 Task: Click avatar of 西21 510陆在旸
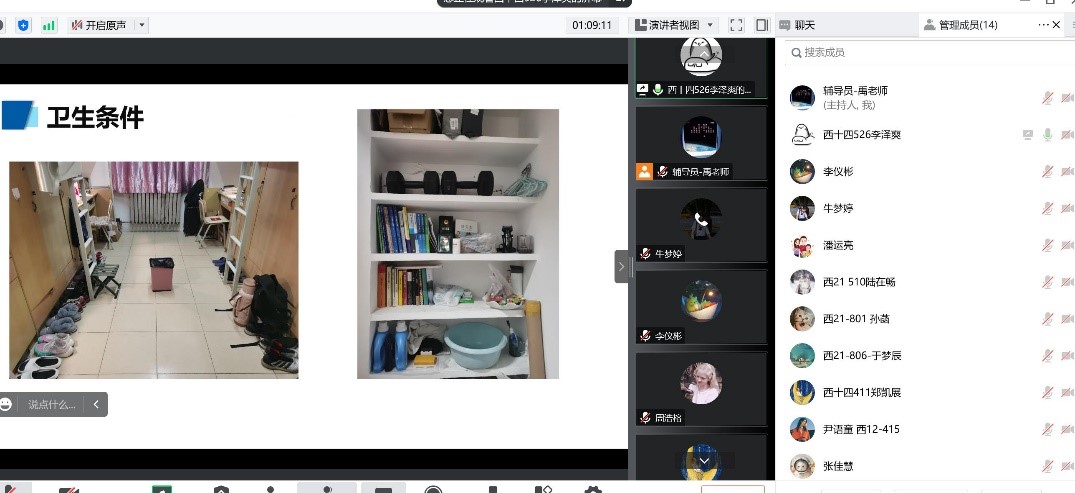click(x=802, y=282)
